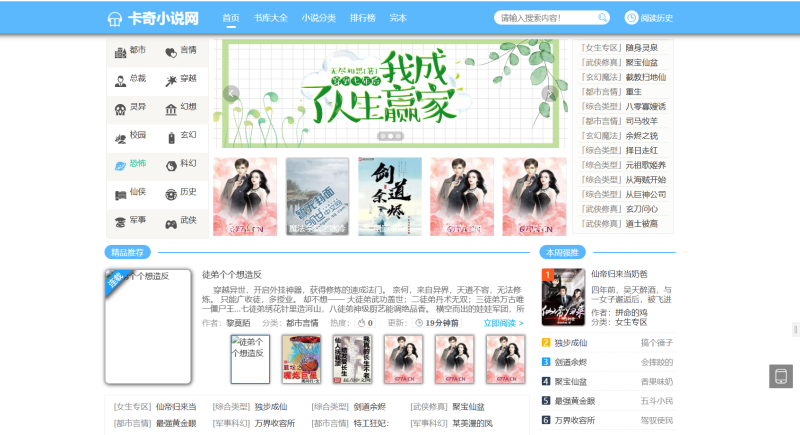Open the 幻想 category icon
The width and height of the screenshot is (800, 435).
click(x=171, y=109)
